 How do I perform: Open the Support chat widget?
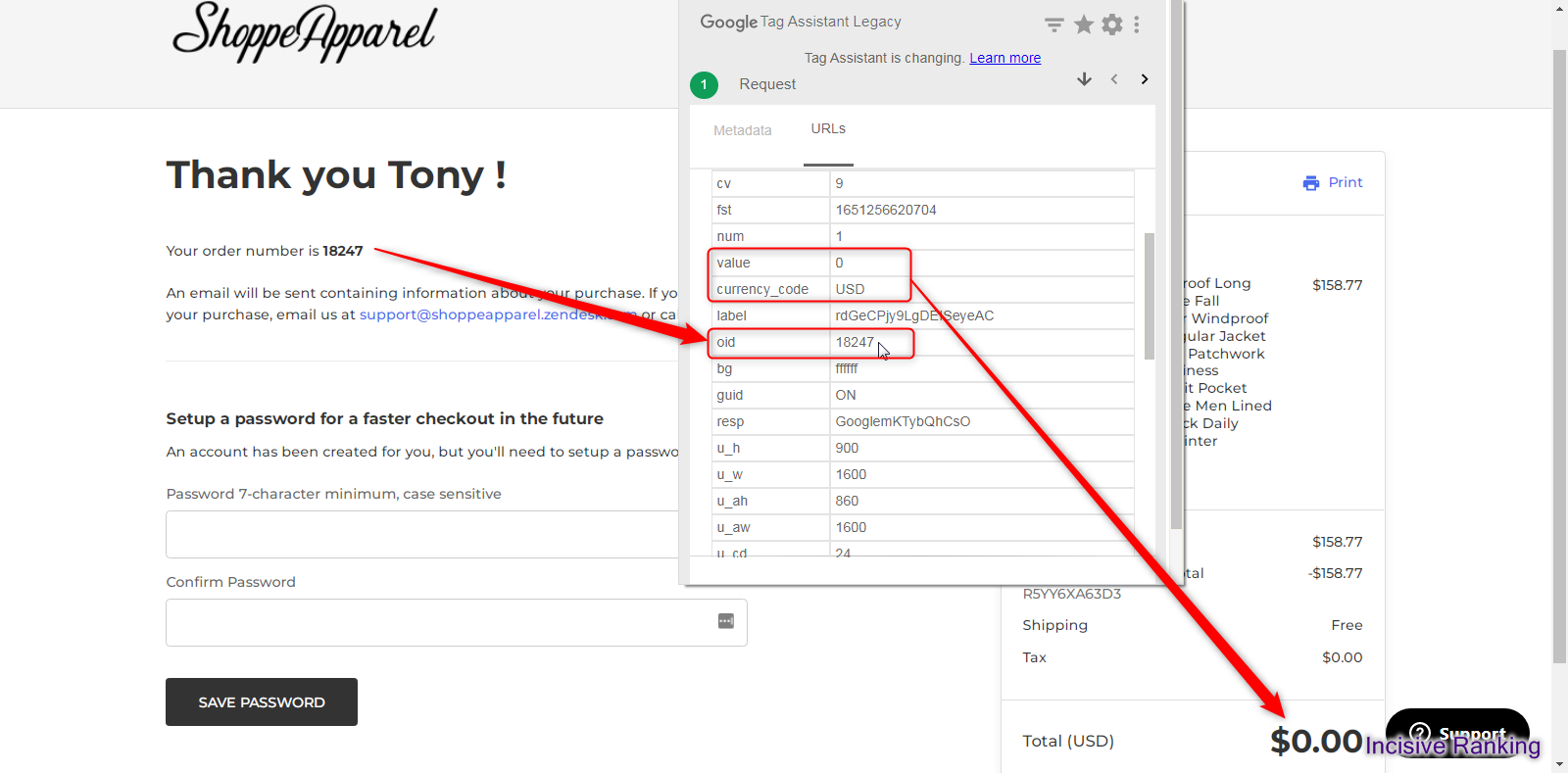[x=1457, y=732]
